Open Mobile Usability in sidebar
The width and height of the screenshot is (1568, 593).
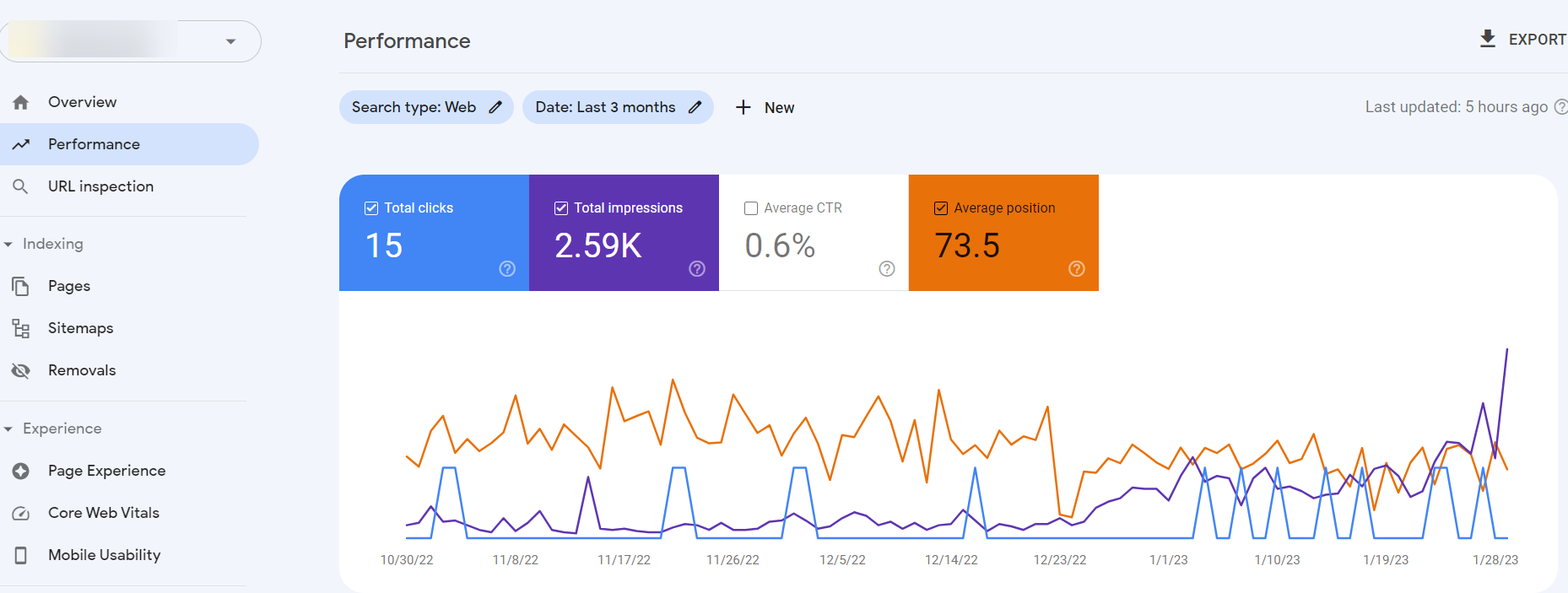(x=104, y=555)
